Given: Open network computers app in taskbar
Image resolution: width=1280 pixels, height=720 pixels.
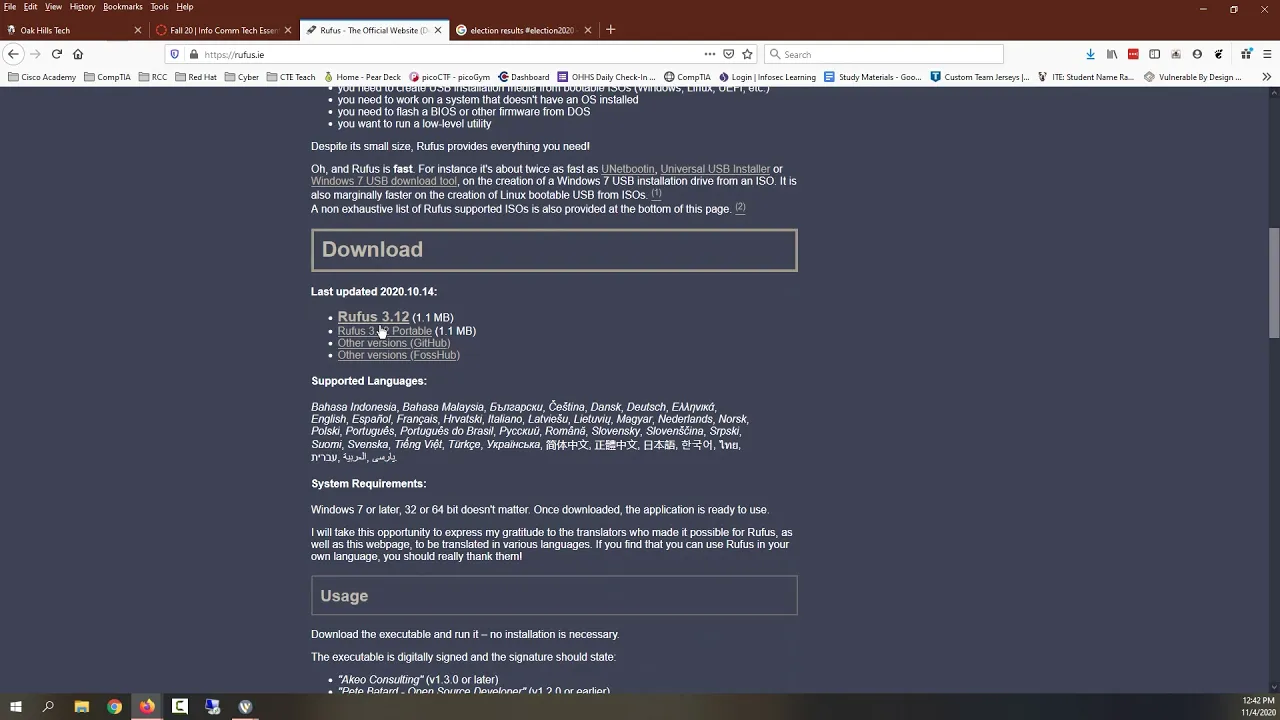Looking at the screenshot, I should point(213,707).
